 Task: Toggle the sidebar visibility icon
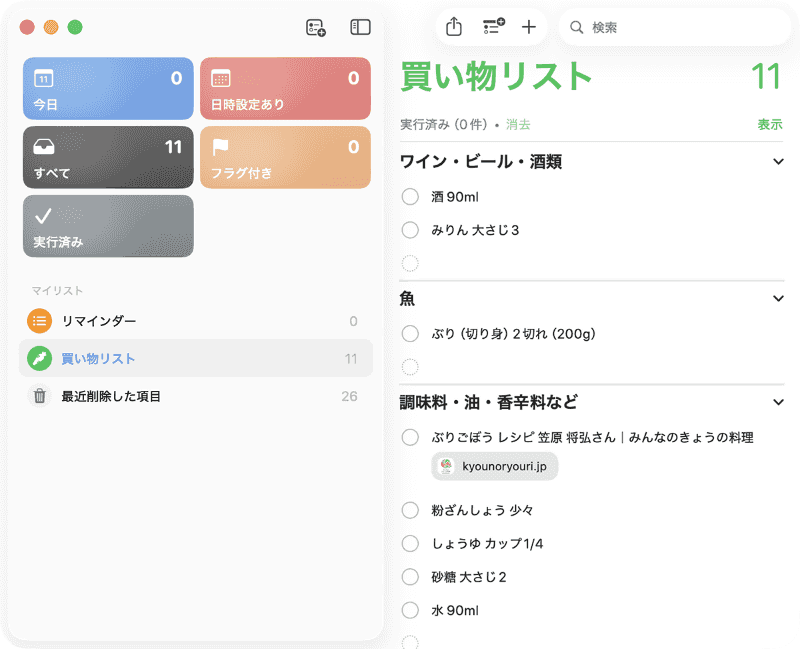click(x=359, y=27)
